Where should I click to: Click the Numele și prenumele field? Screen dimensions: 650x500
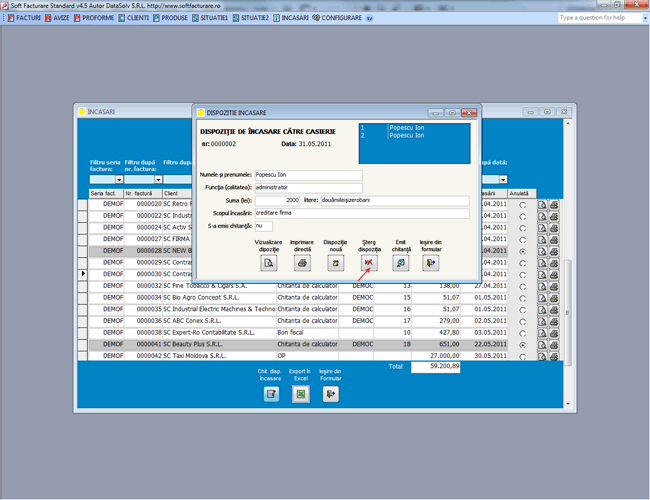pyautogui.click(x=309, y=175)
